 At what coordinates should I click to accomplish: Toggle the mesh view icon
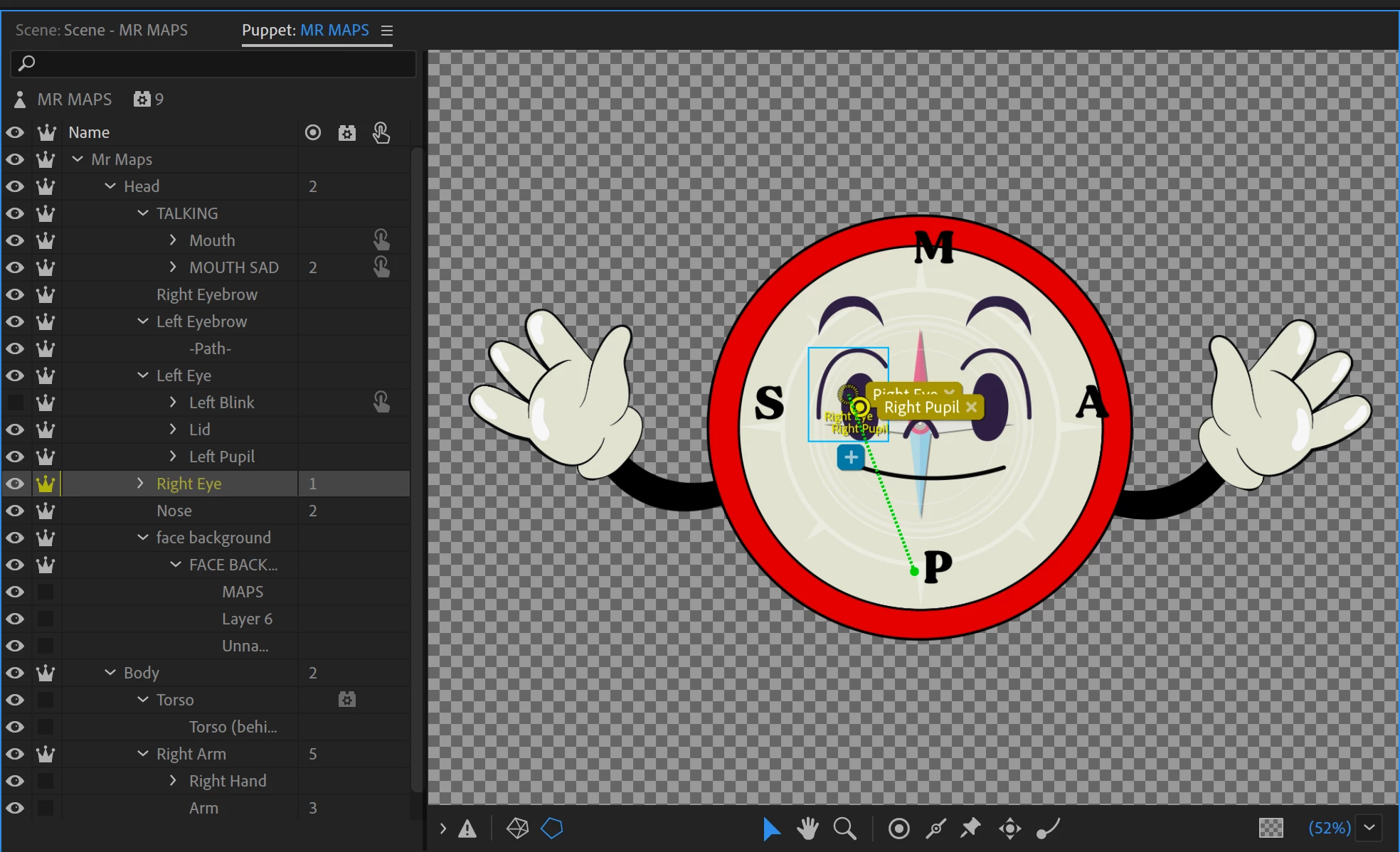(517, 828)
